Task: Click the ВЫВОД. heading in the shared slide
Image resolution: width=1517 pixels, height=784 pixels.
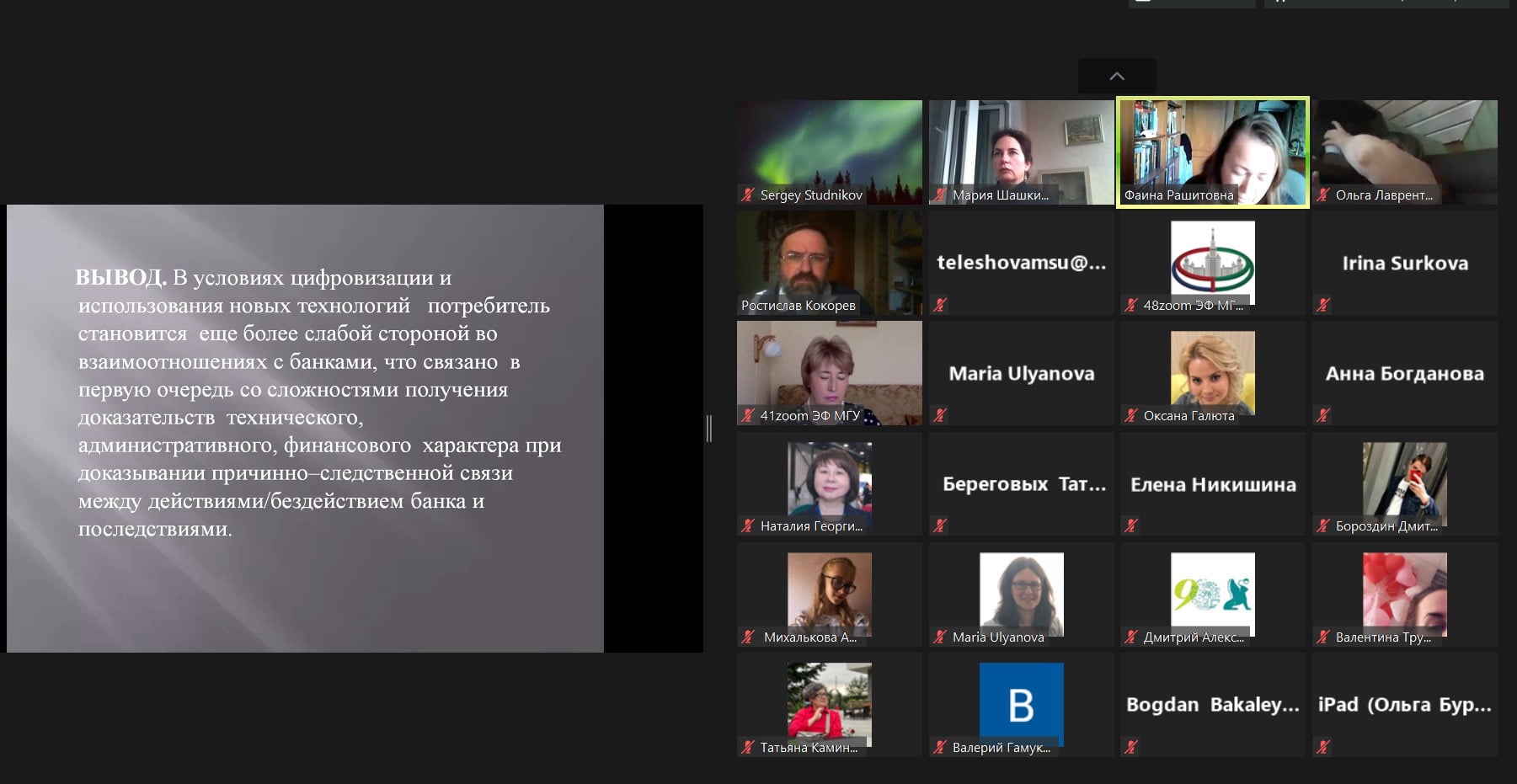Action: pyautogui.click(x=120, y=277)
